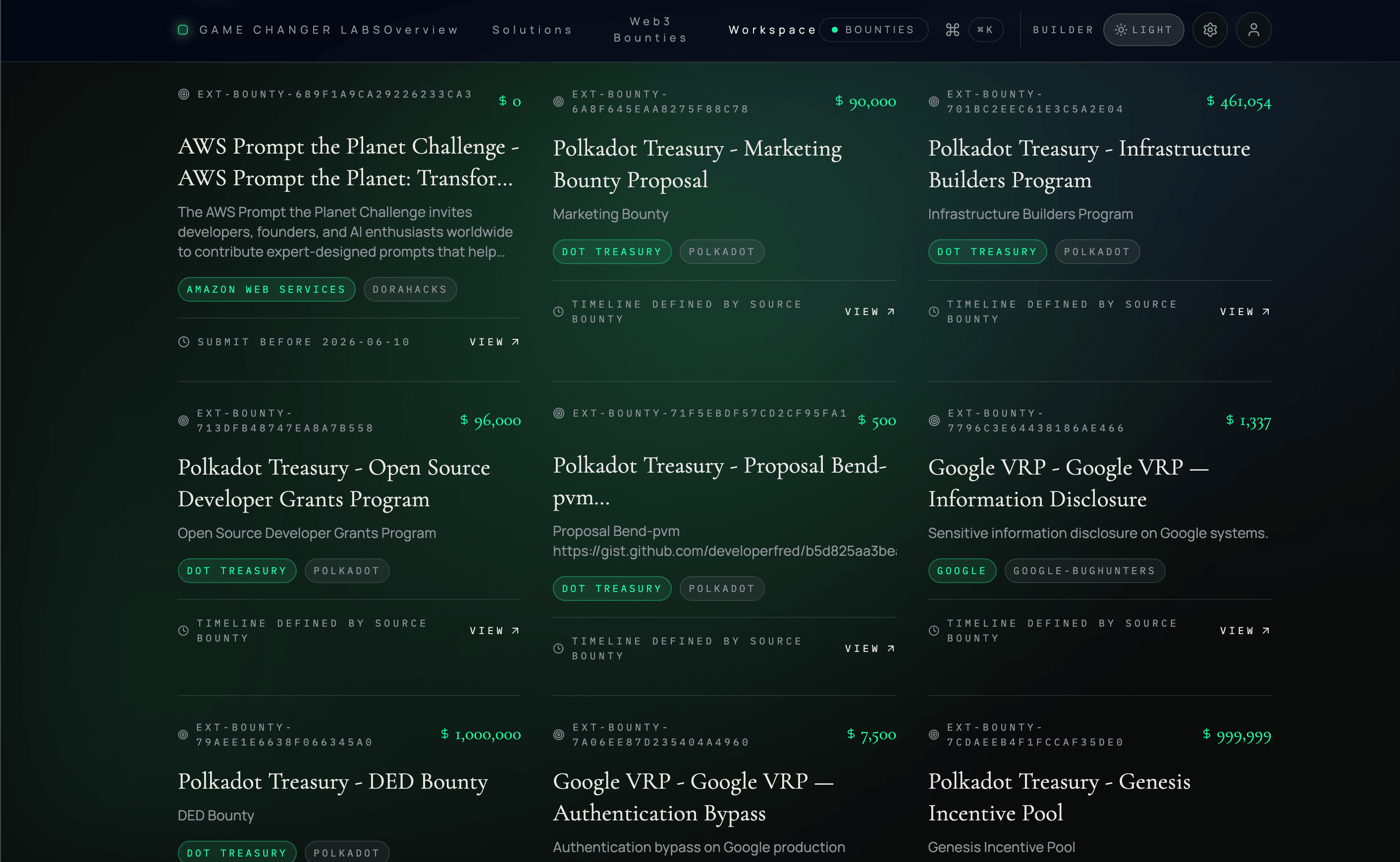Toggle the Bounties mode pill

click(873, 30)
